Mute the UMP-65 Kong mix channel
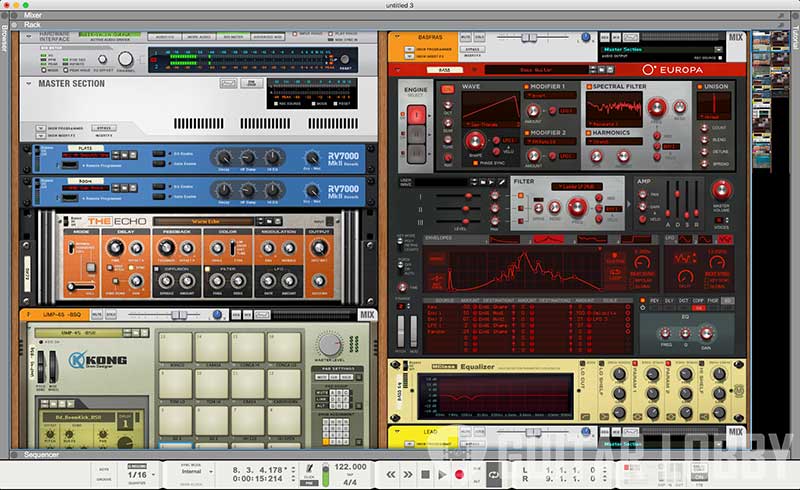Screen dimensions: 800x490 (x=96, y=315)
